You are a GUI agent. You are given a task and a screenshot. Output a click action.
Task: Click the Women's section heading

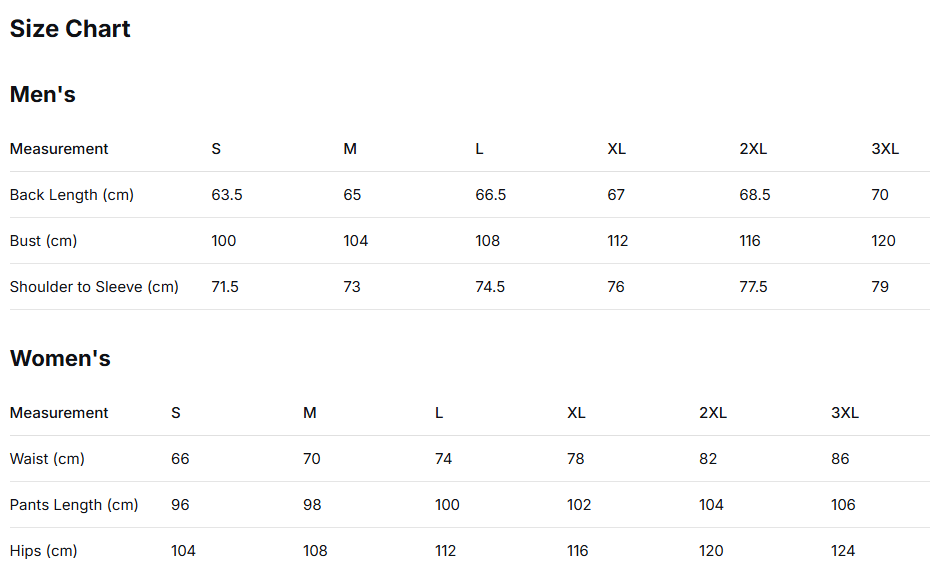60,359
